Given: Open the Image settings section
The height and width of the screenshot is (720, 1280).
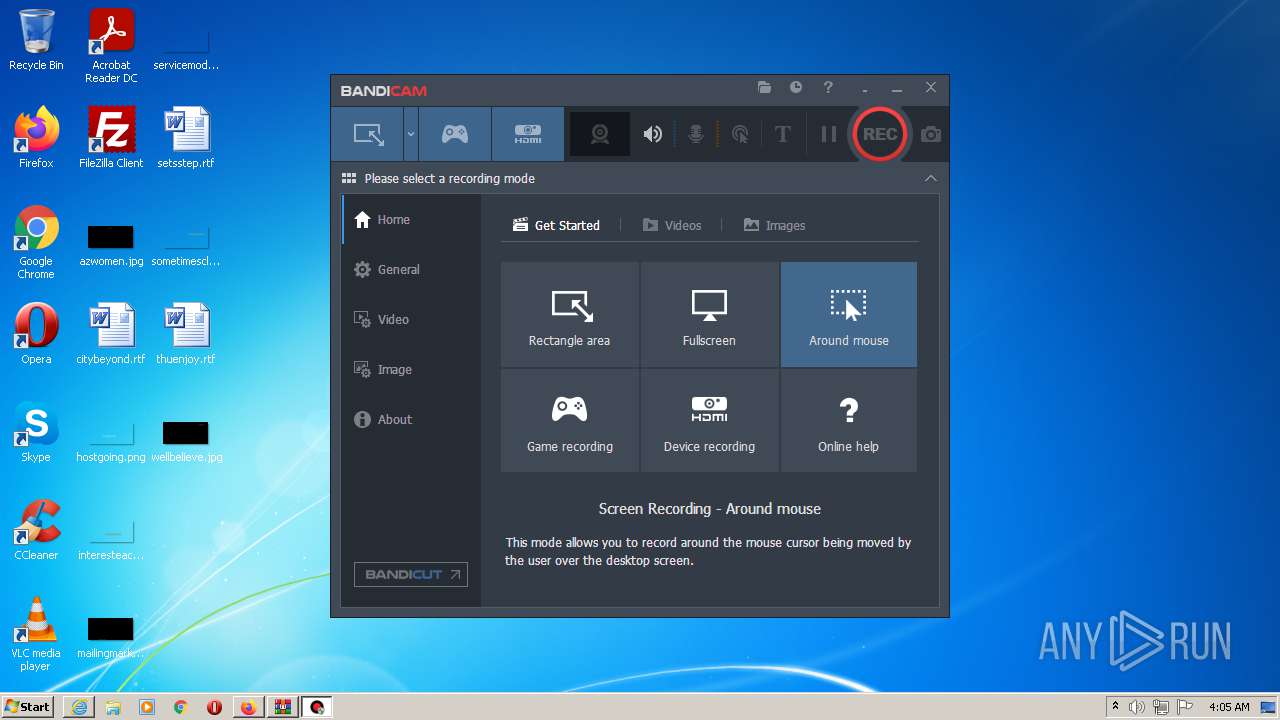Looking at the screenshot, I should click(x=412, y=369).
